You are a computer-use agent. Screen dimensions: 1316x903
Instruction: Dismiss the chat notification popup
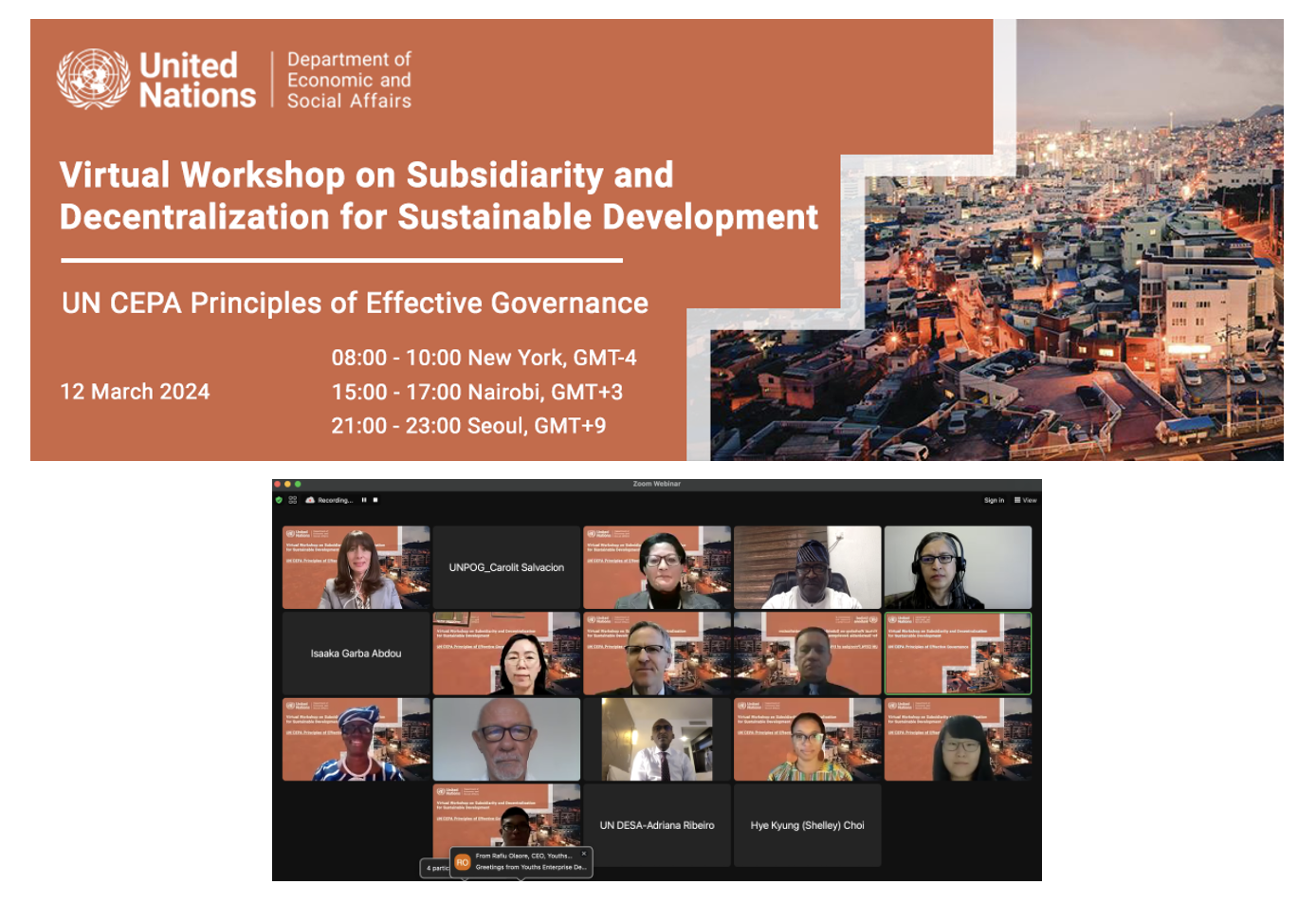click(x=584, y=854)
